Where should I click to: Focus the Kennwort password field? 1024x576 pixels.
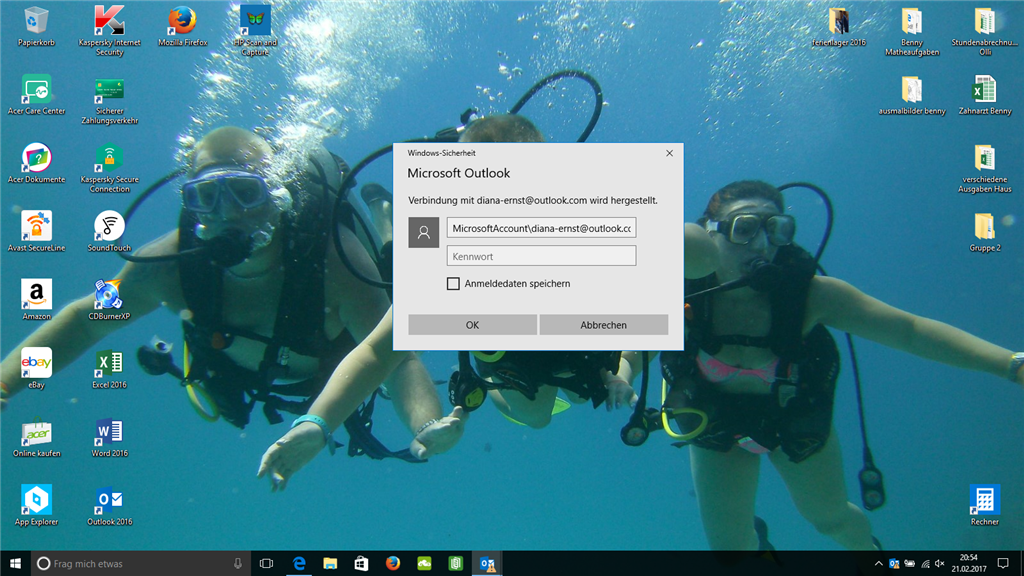541,256
